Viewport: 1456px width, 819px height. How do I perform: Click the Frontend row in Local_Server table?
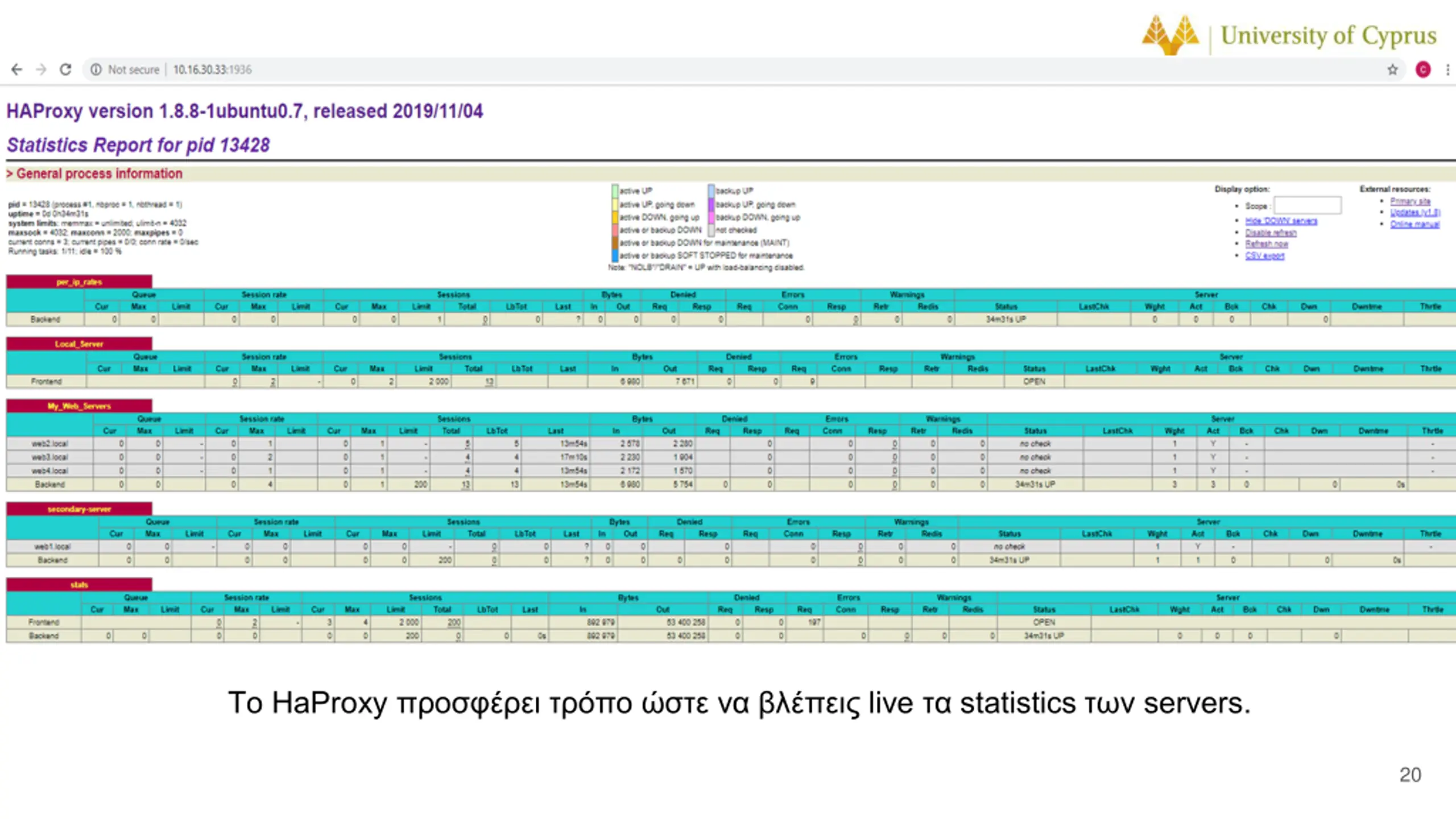[731, 381]
